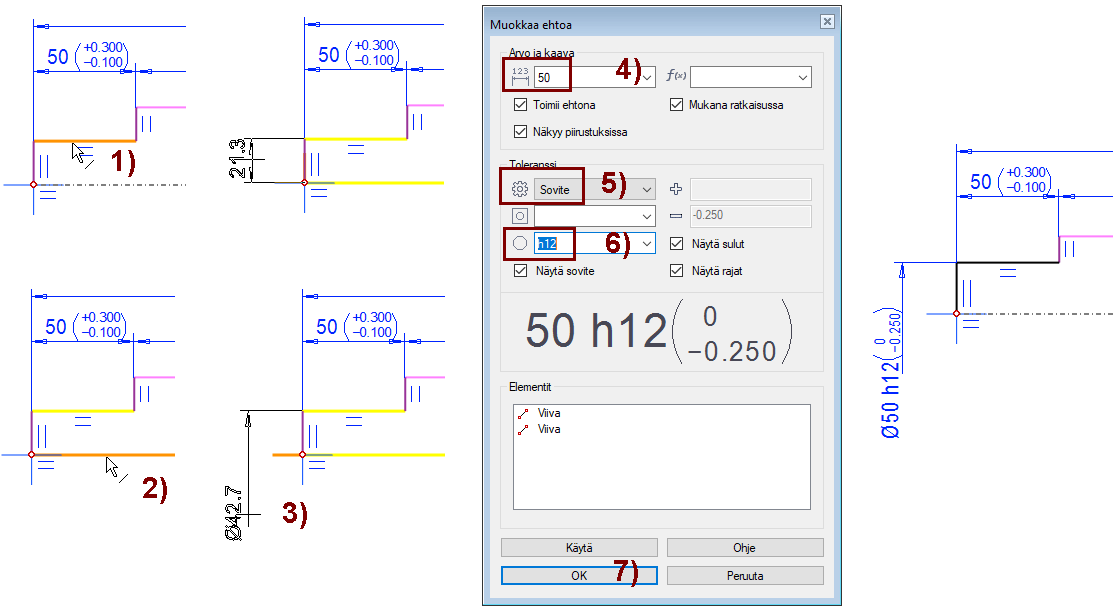1115x610 pixels.
Task: Uncheck the Toimii ehtona checkbox
Action: coord(520,105)
